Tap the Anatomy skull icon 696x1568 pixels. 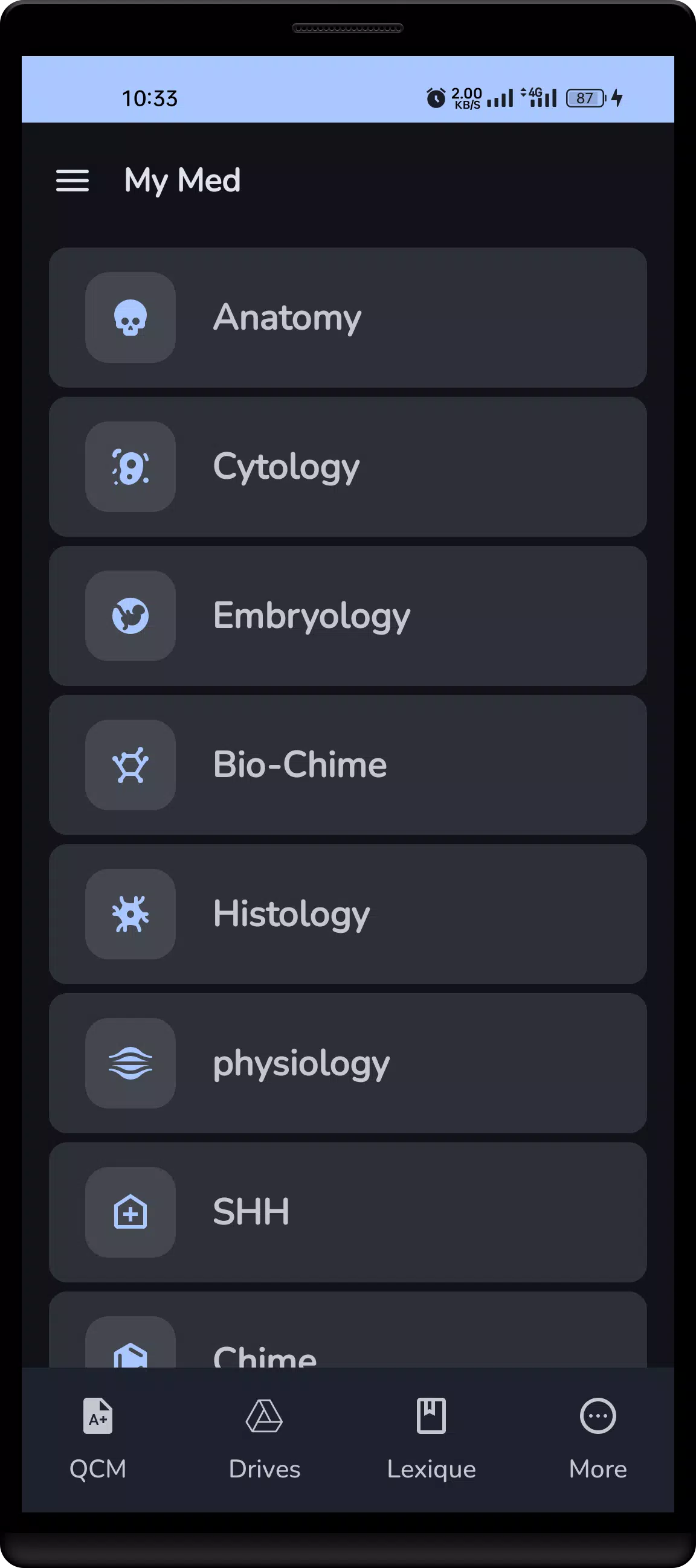click(130, 318)
